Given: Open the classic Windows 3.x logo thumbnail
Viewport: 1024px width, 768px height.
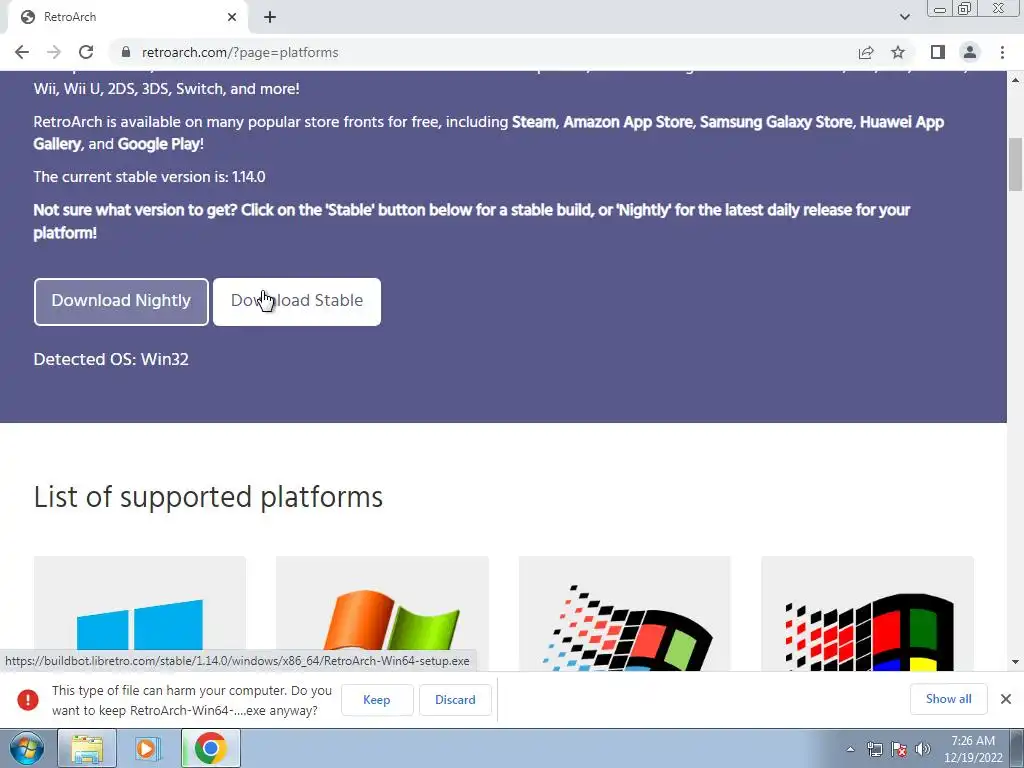Looking at the screenshot, I should 867,614.
